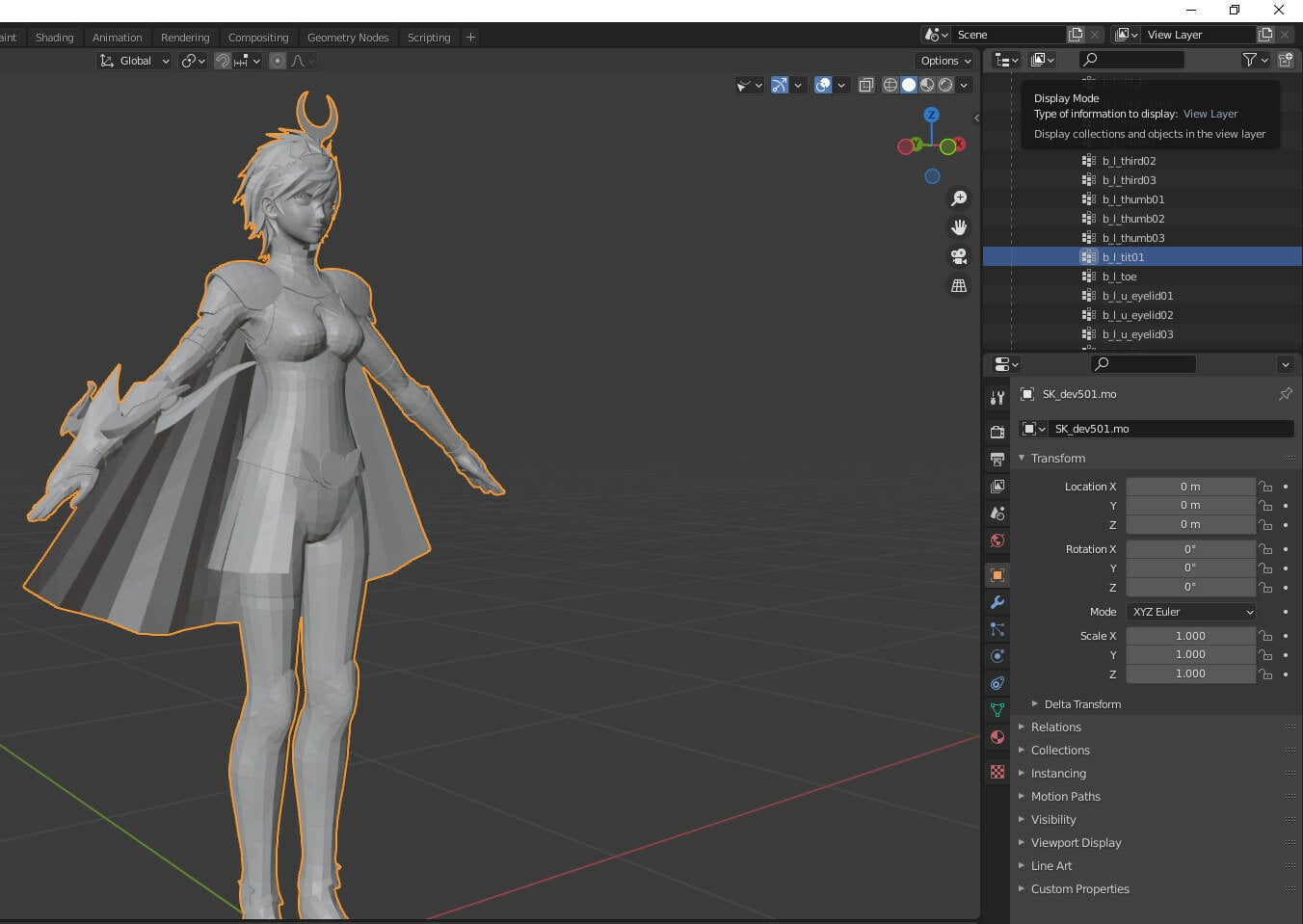Toggle the Snap magnet button

[223, 61]
